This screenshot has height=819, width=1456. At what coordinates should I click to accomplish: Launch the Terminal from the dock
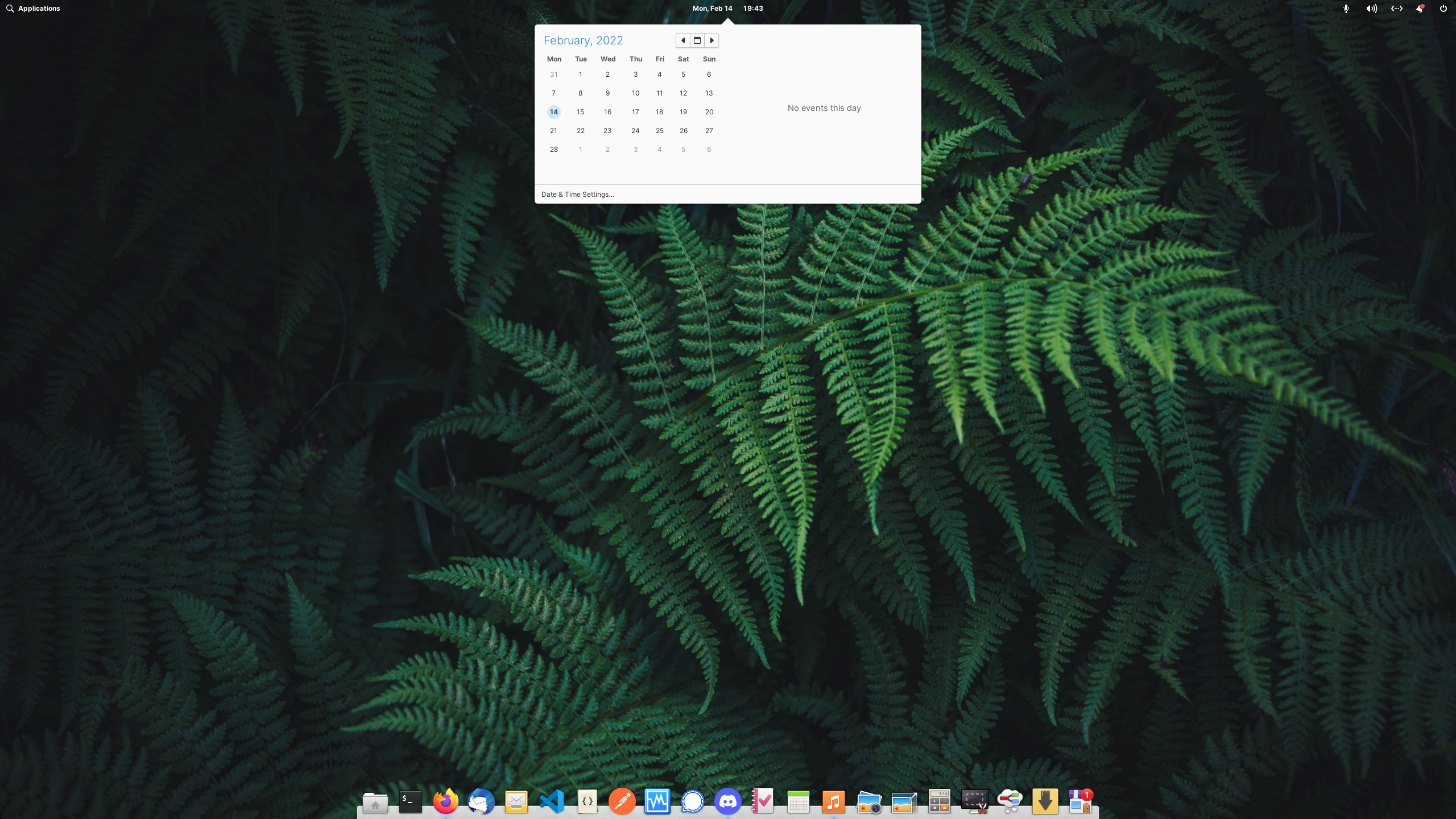[410, 802]
